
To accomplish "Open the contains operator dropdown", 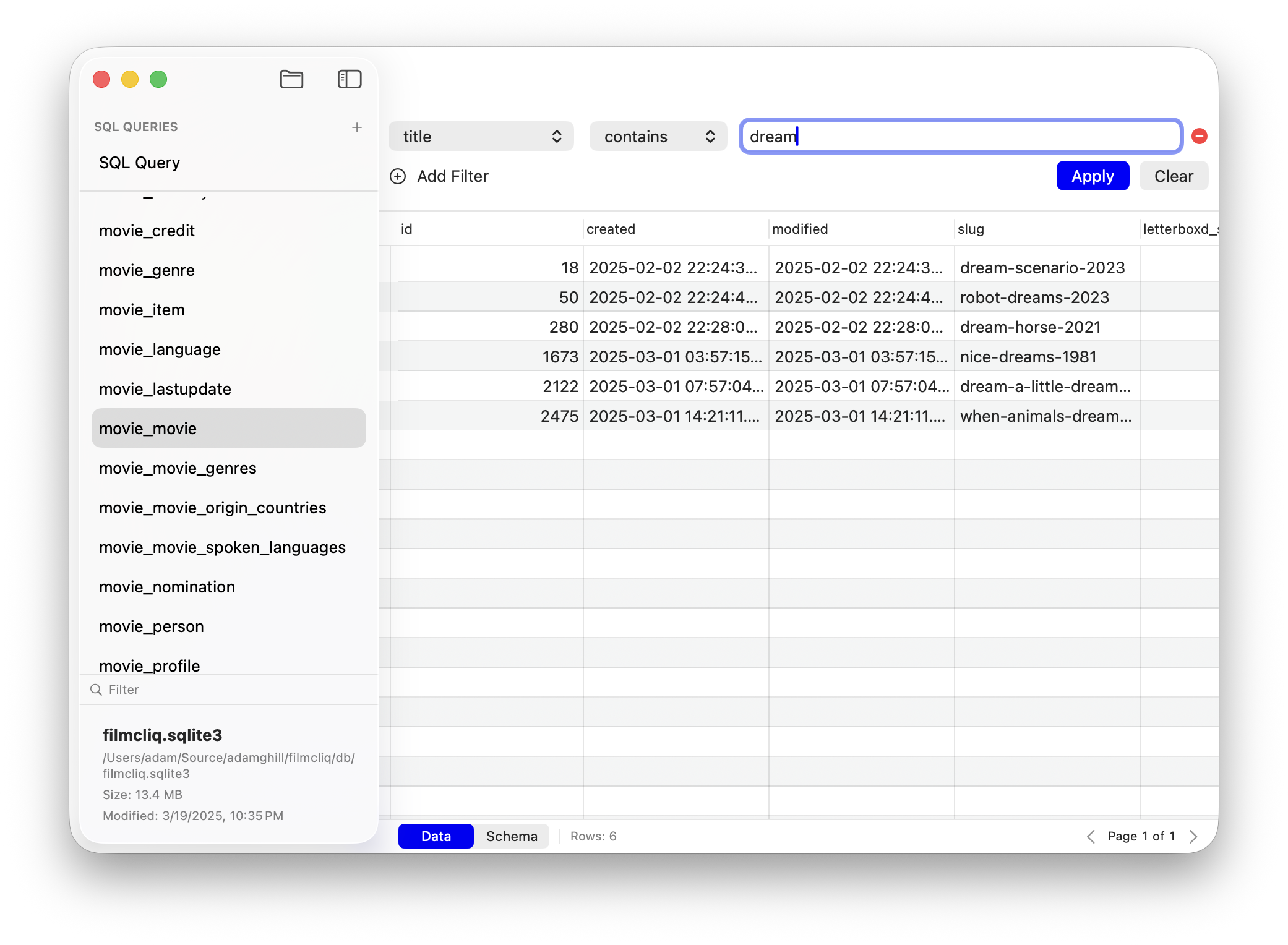I will (x=658, y=137).
